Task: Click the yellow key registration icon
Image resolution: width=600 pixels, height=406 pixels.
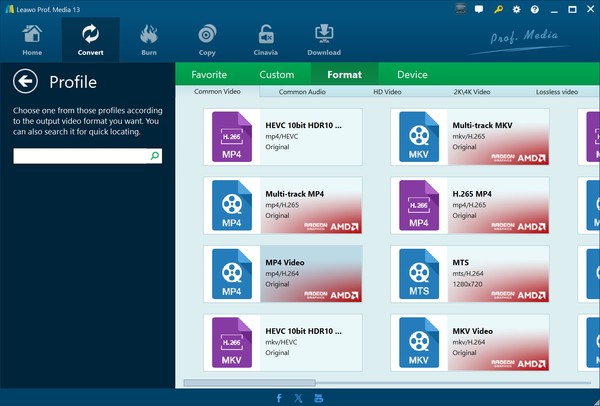Action: pos(498,9)
